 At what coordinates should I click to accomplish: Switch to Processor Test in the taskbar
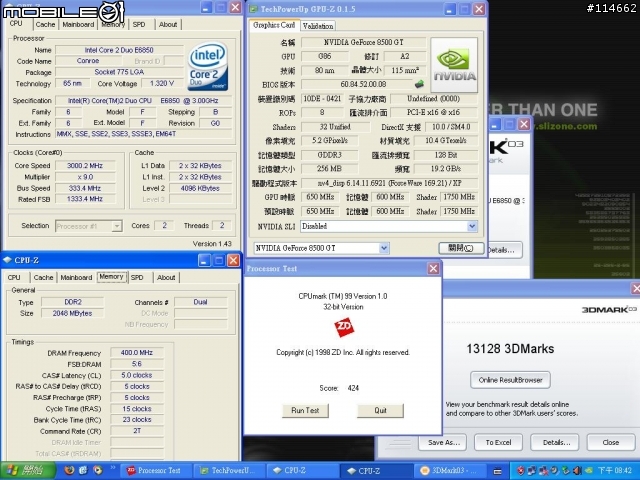point(157,471)
